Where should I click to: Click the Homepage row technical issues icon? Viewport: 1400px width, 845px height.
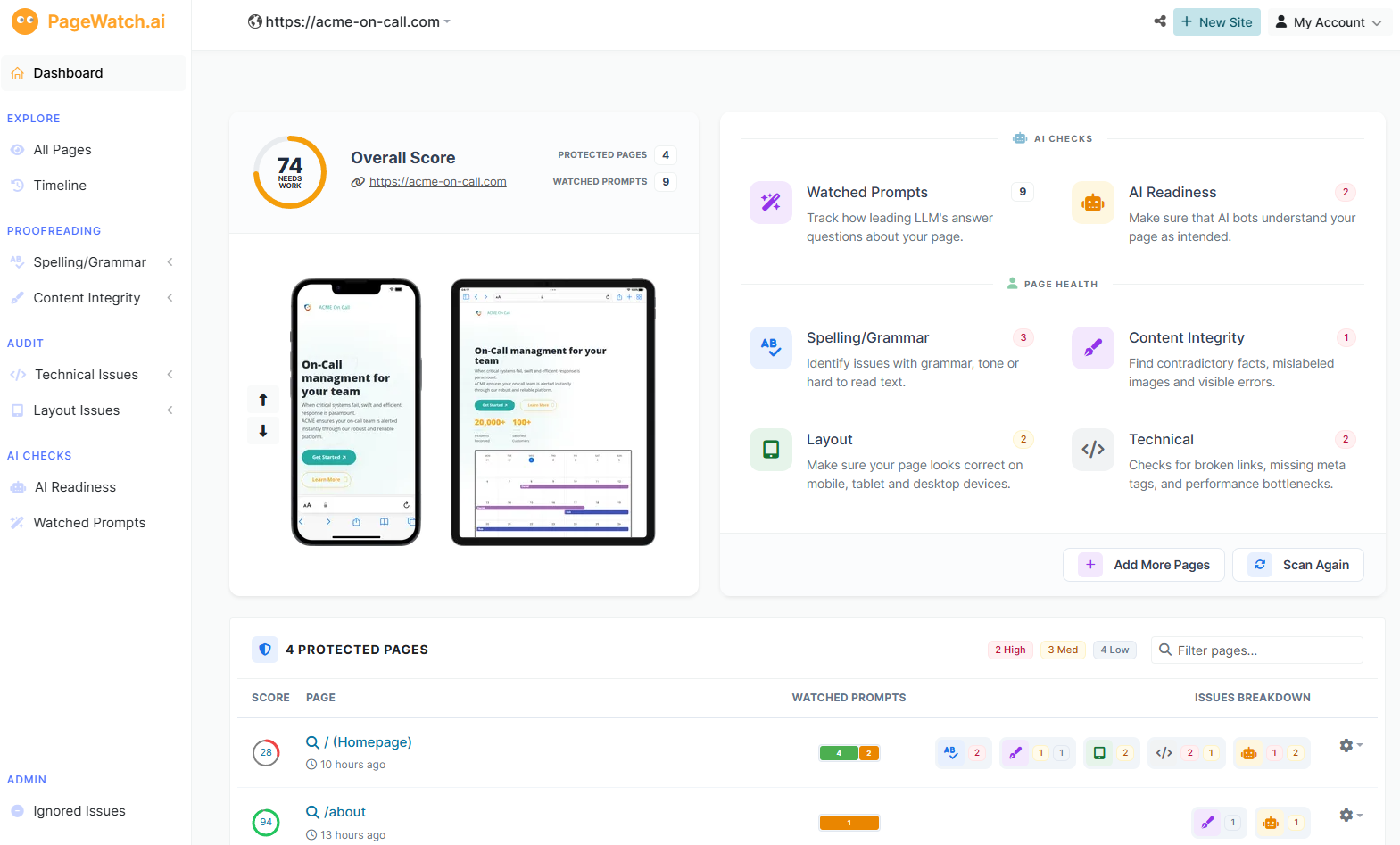pos(1164,753)
